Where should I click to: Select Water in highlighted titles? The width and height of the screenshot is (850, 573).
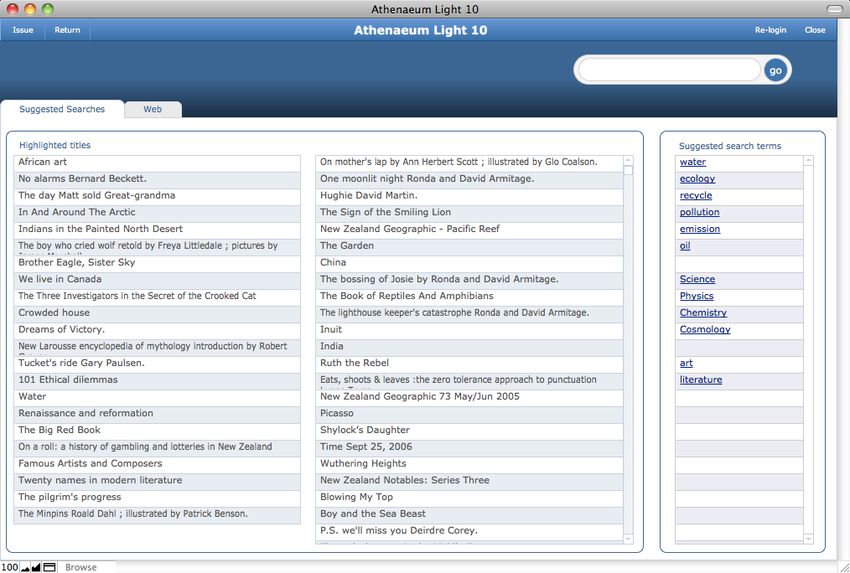[x=157, y=397]
